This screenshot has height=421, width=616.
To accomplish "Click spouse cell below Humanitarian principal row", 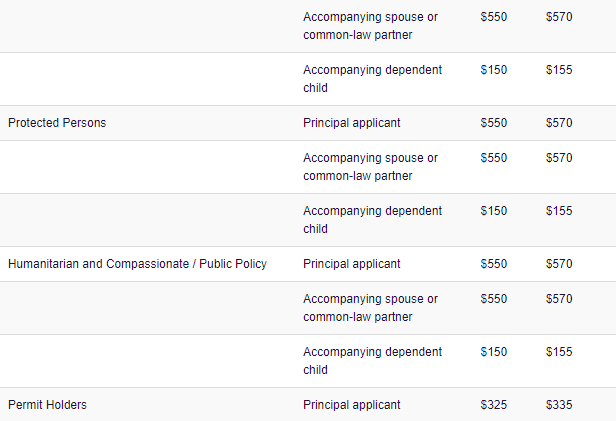I will pyautogui.click(x=370, y=308).
